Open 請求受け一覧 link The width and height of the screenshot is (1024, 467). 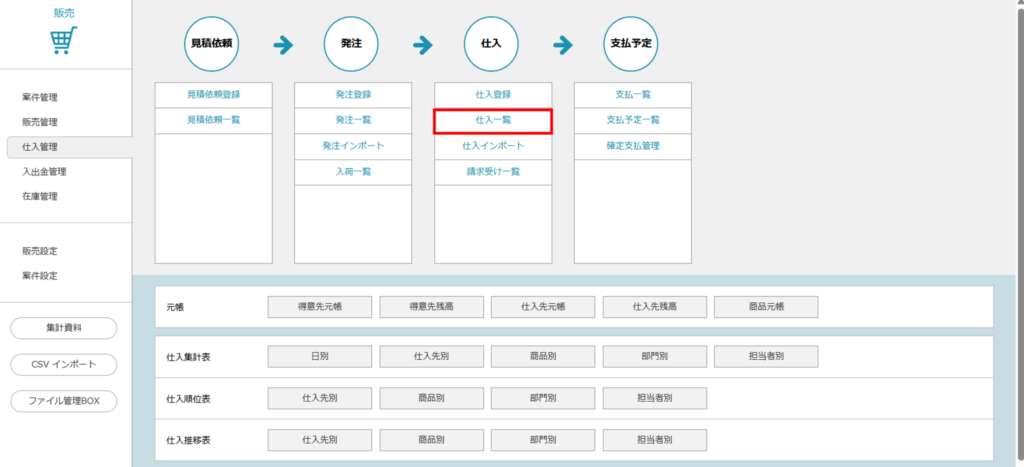pyautogui.click(x=492, y=172)
